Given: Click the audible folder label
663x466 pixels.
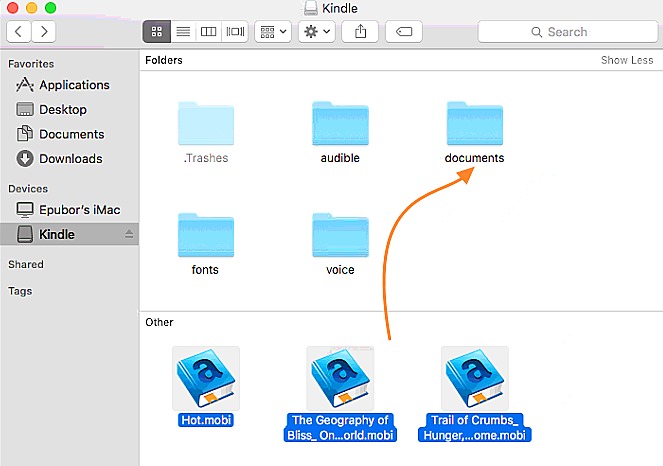Looking at the screenshot, I should click(340, 158).
